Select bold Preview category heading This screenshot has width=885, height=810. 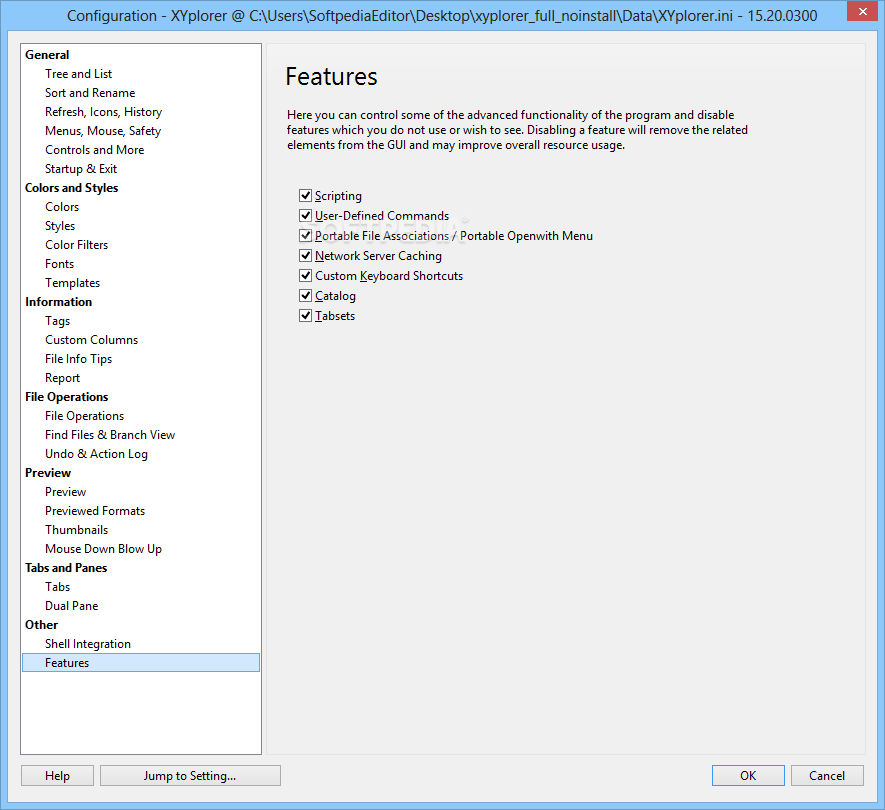[x=47, y=473]
